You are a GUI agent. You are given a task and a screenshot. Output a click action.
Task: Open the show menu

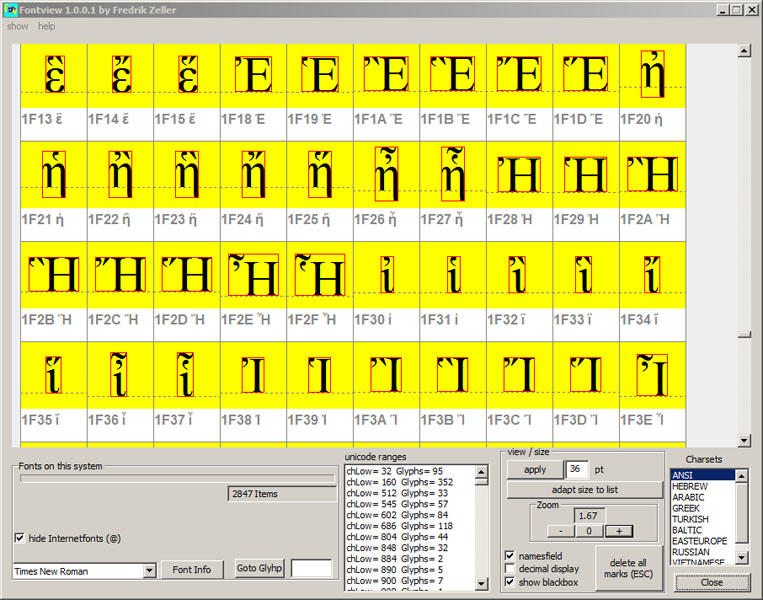tap(18, 26)
